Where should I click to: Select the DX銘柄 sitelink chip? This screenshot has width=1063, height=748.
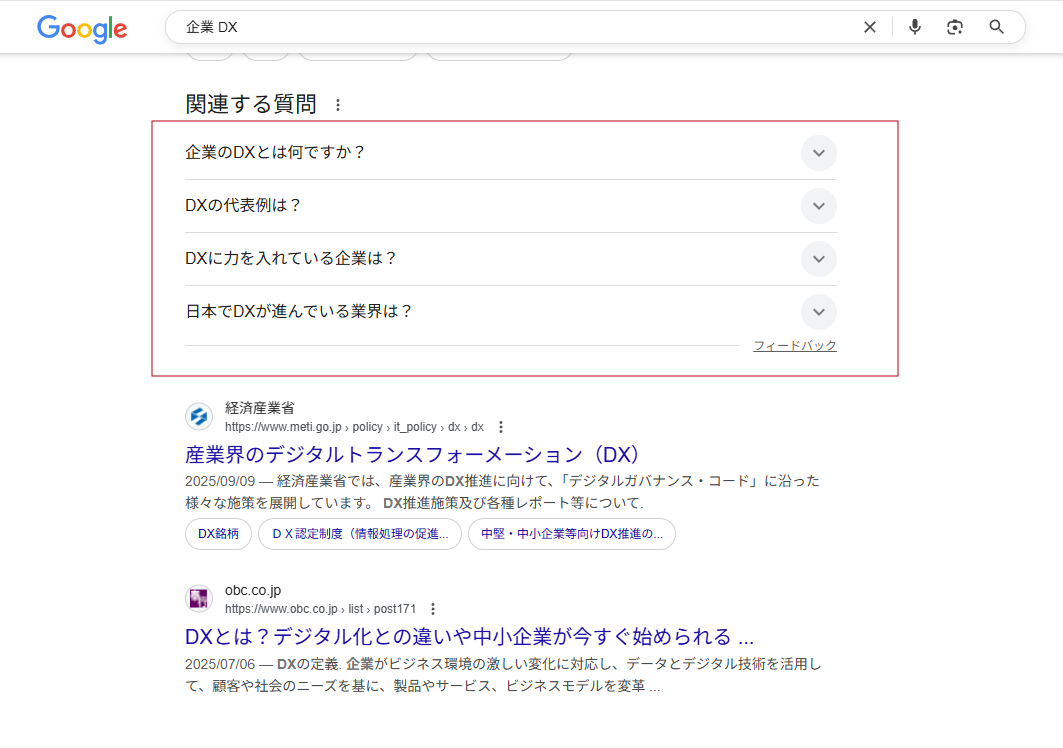(218, 534)
